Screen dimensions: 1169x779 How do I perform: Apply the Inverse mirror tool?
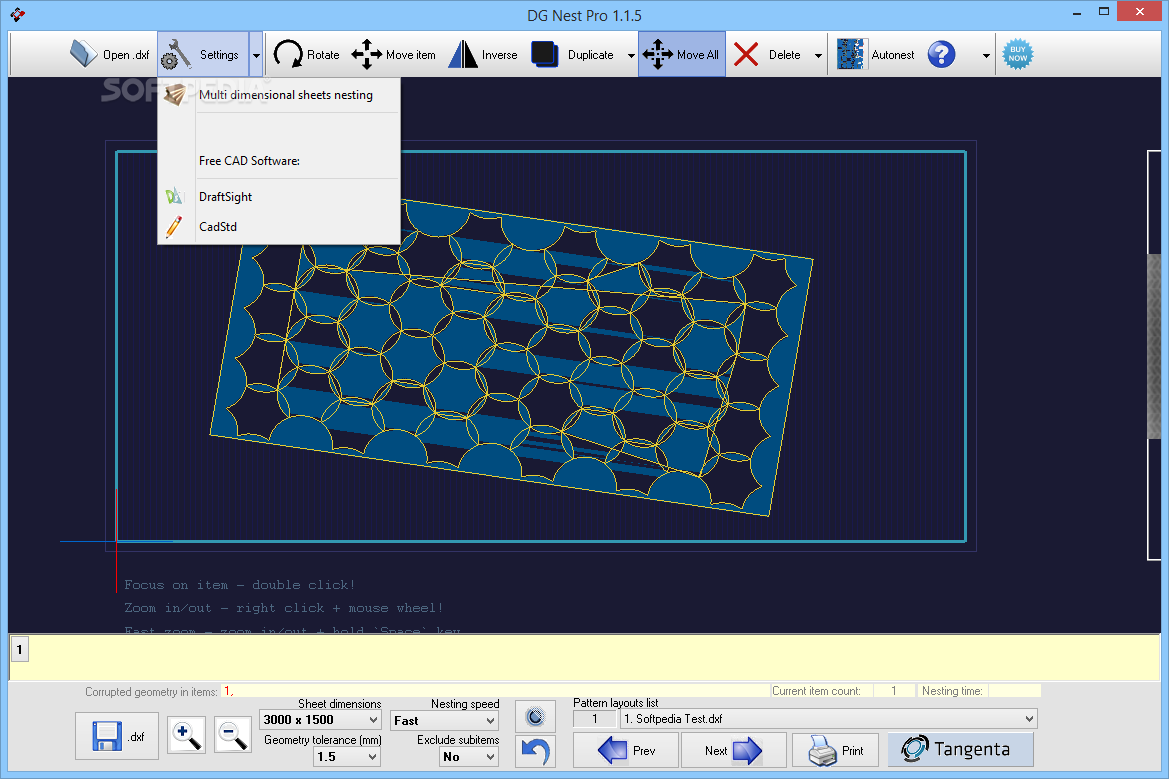[x=483, y=54]
